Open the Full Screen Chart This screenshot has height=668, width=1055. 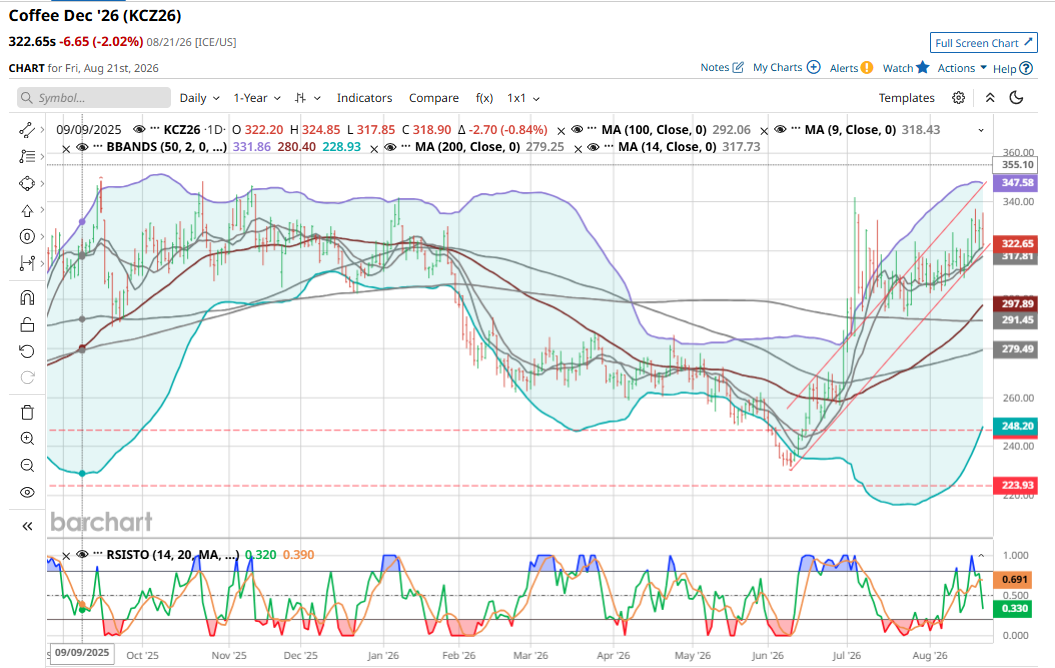point(984,42)
